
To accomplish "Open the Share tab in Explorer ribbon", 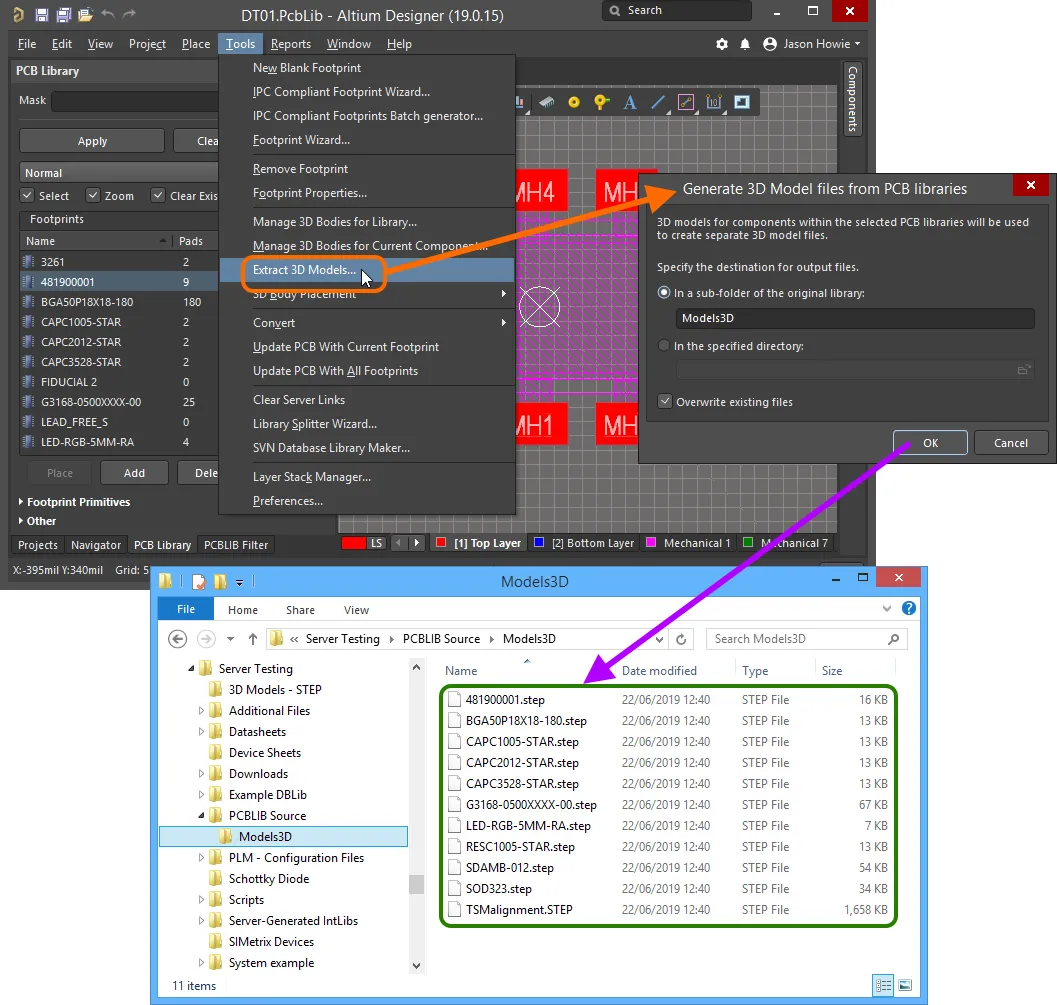I will [300, 610].
